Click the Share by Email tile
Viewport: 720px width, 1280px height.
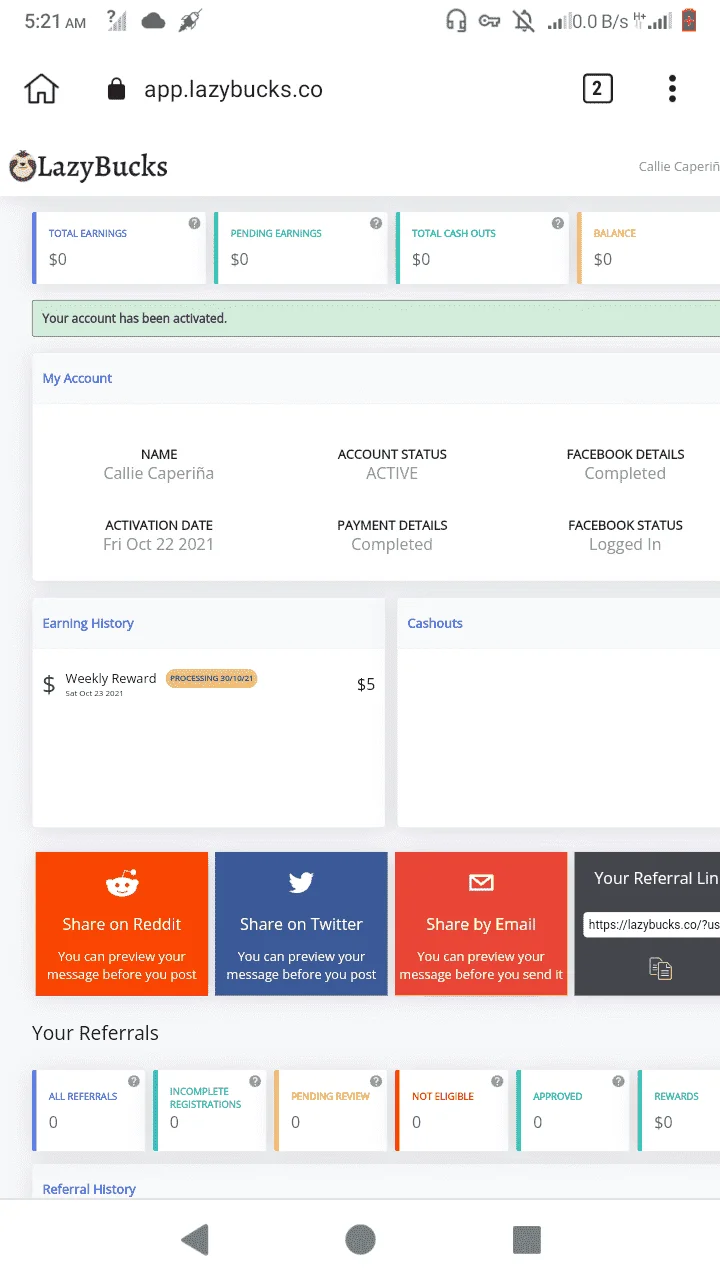481,924
